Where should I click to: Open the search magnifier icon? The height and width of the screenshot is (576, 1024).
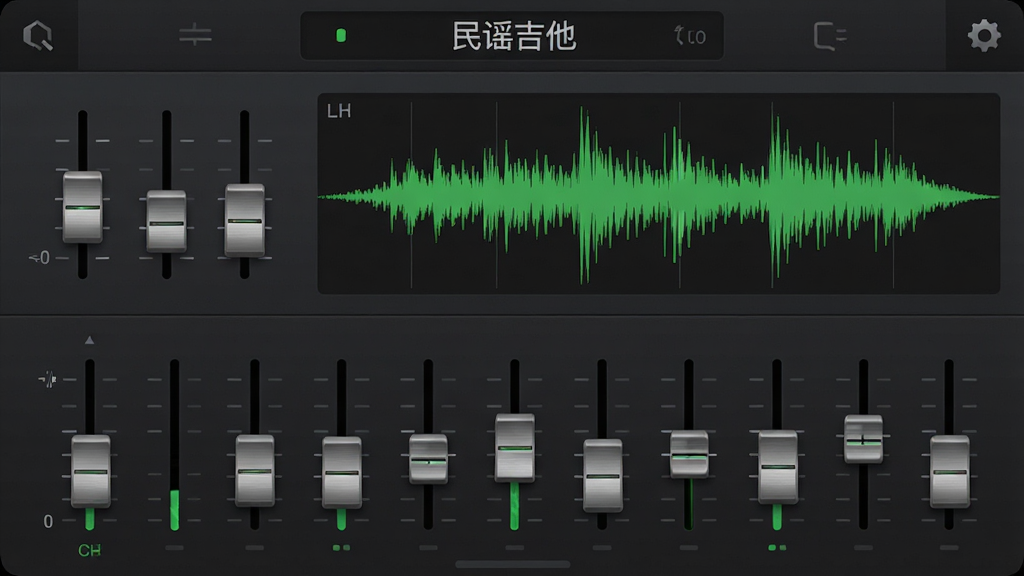click(x=38, y=35)
